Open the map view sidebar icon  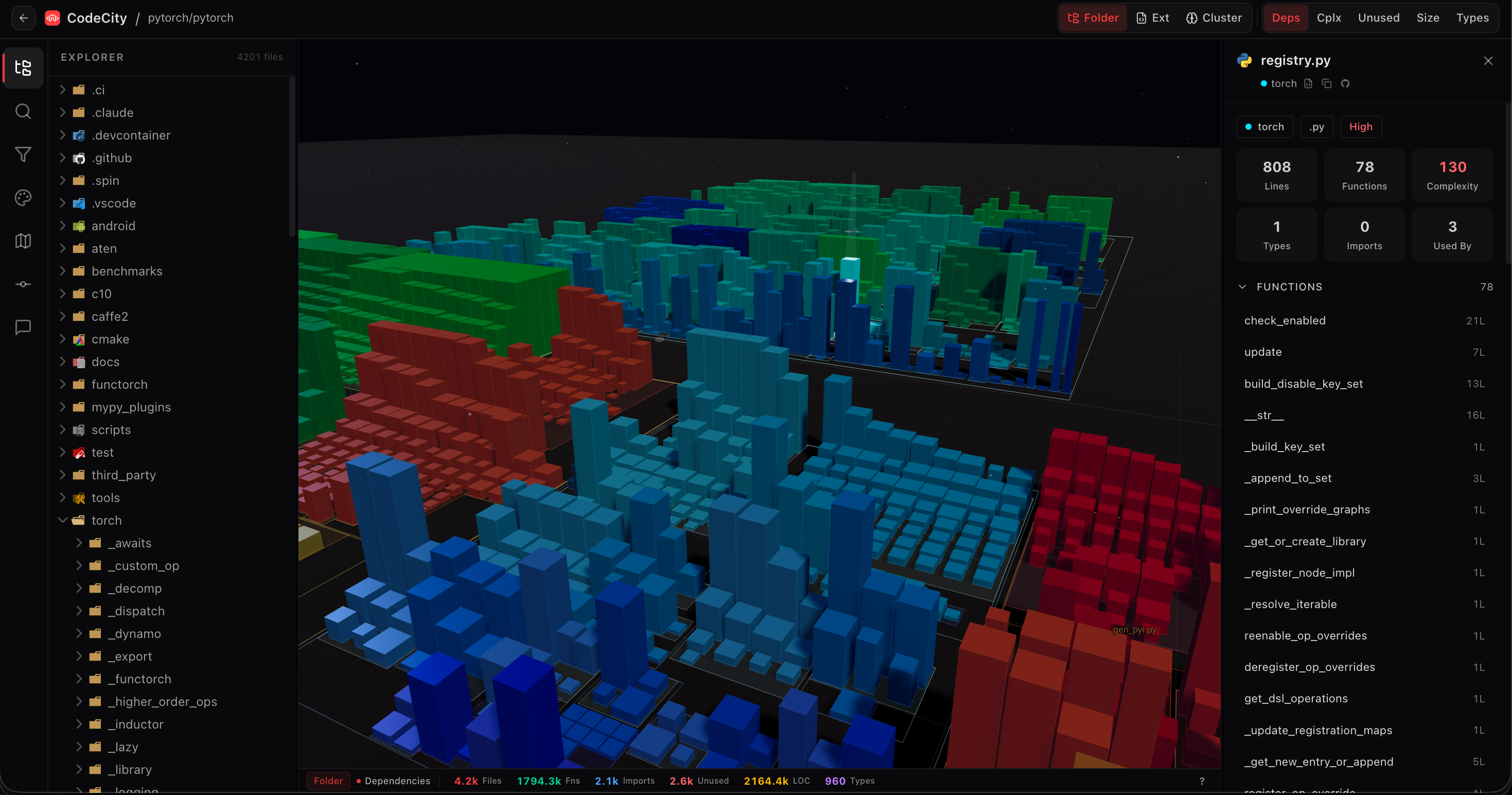(x=23, y=241)
